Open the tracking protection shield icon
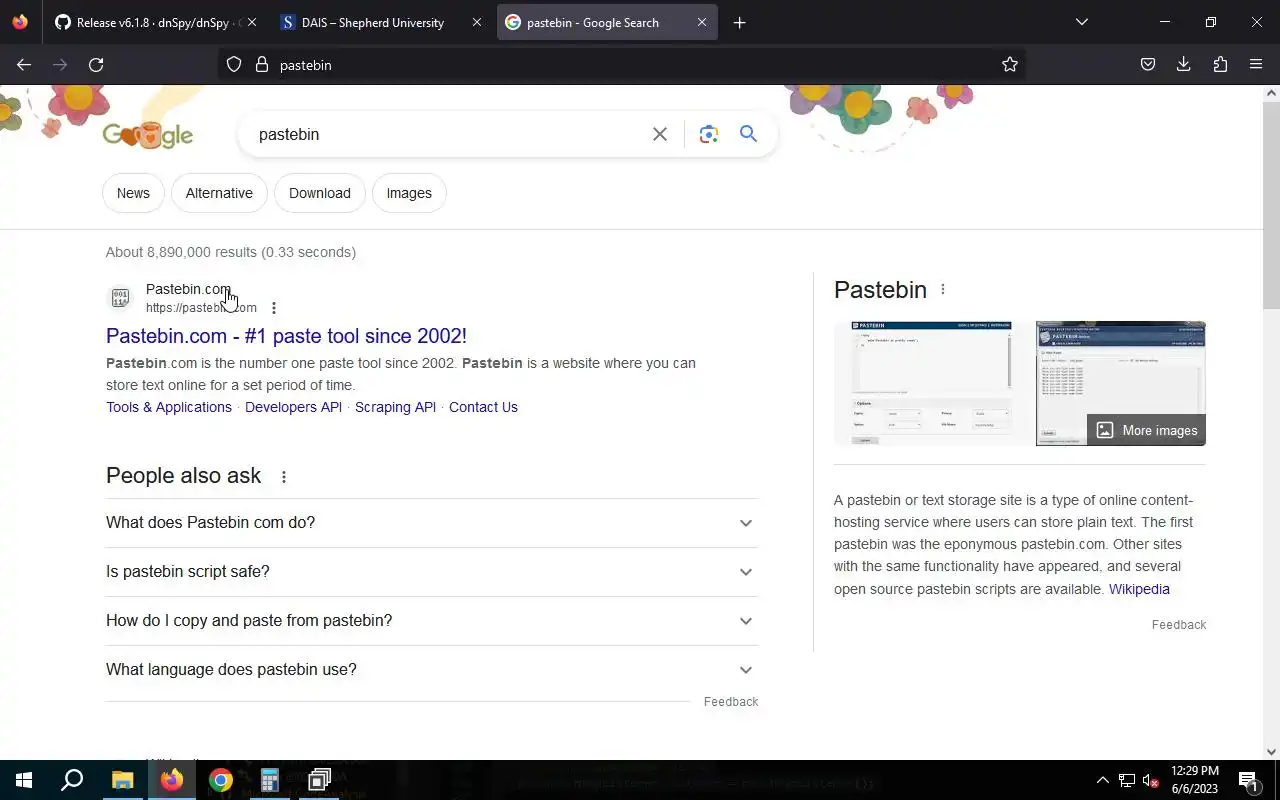Screen dimensions: 1280x800 (x=234, y=64)
